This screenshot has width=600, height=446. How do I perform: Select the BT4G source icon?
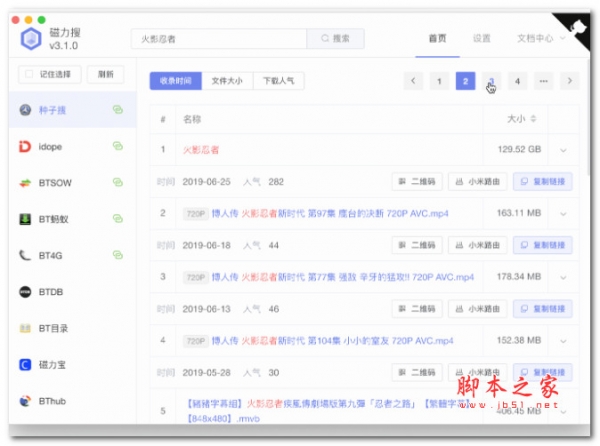tap(25, 255)
